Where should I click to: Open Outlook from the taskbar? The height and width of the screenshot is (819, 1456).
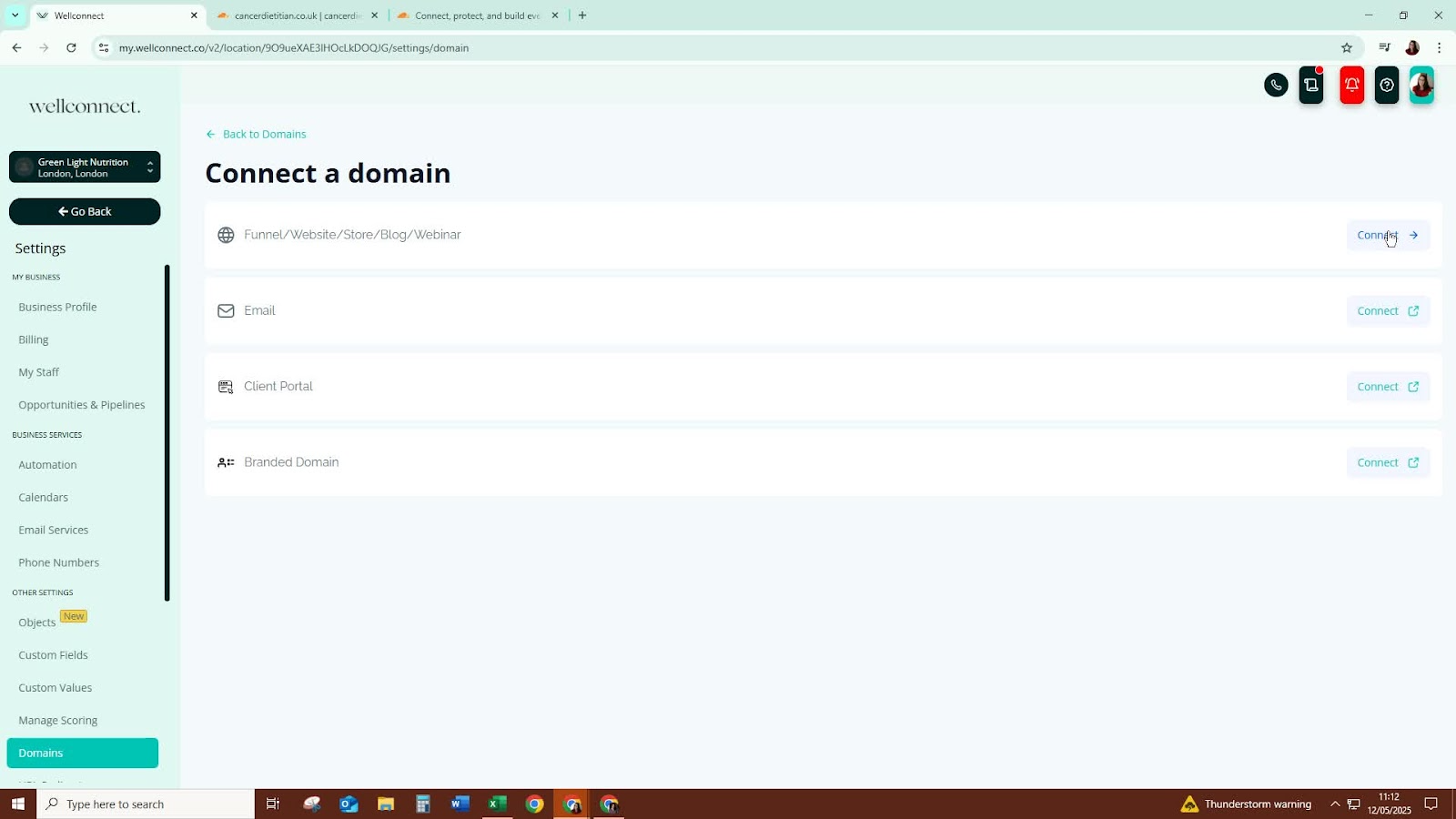(x=349, y=804)
